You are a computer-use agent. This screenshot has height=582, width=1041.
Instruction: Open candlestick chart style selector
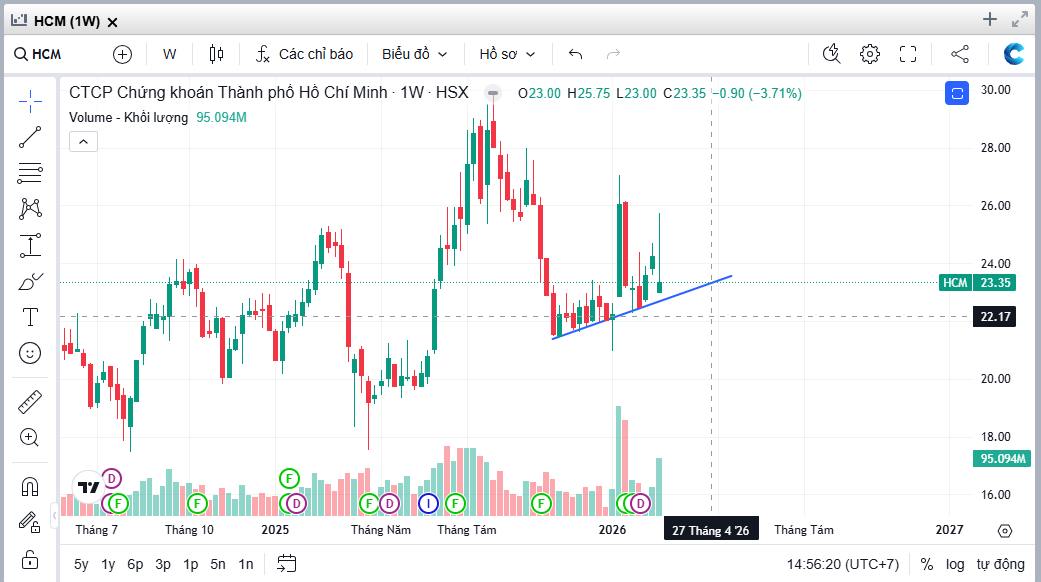216,54
